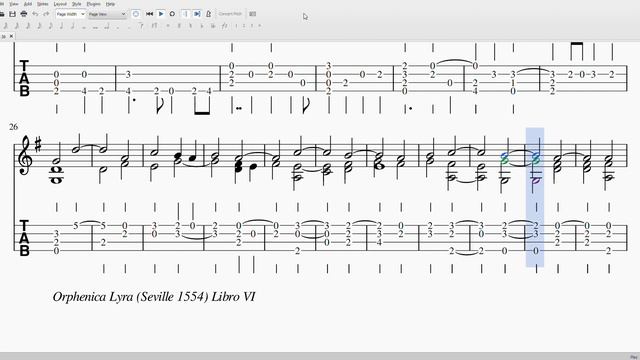Open the Style menu

point(76,4)
